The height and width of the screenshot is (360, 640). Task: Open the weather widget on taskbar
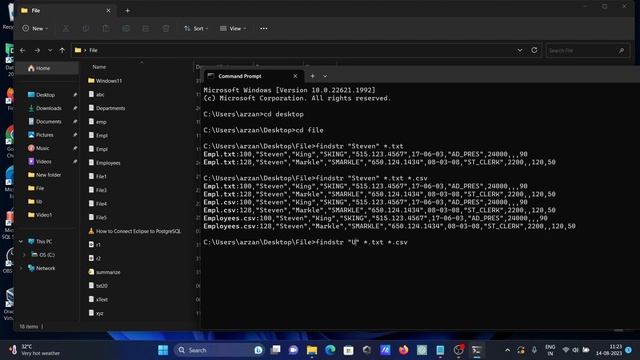coord(34,350)
